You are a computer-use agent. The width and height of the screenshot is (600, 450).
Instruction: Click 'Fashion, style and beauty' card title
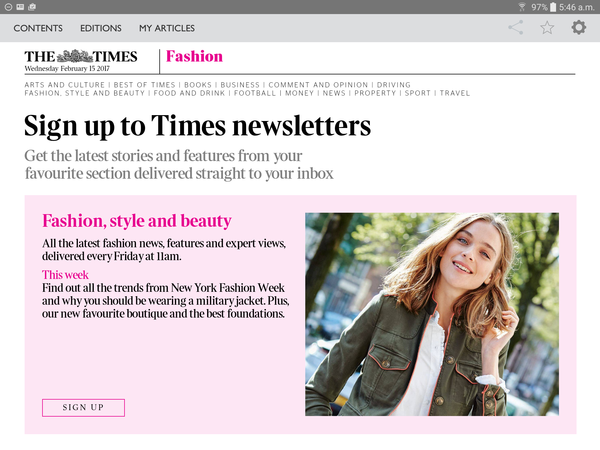[137, 221]
